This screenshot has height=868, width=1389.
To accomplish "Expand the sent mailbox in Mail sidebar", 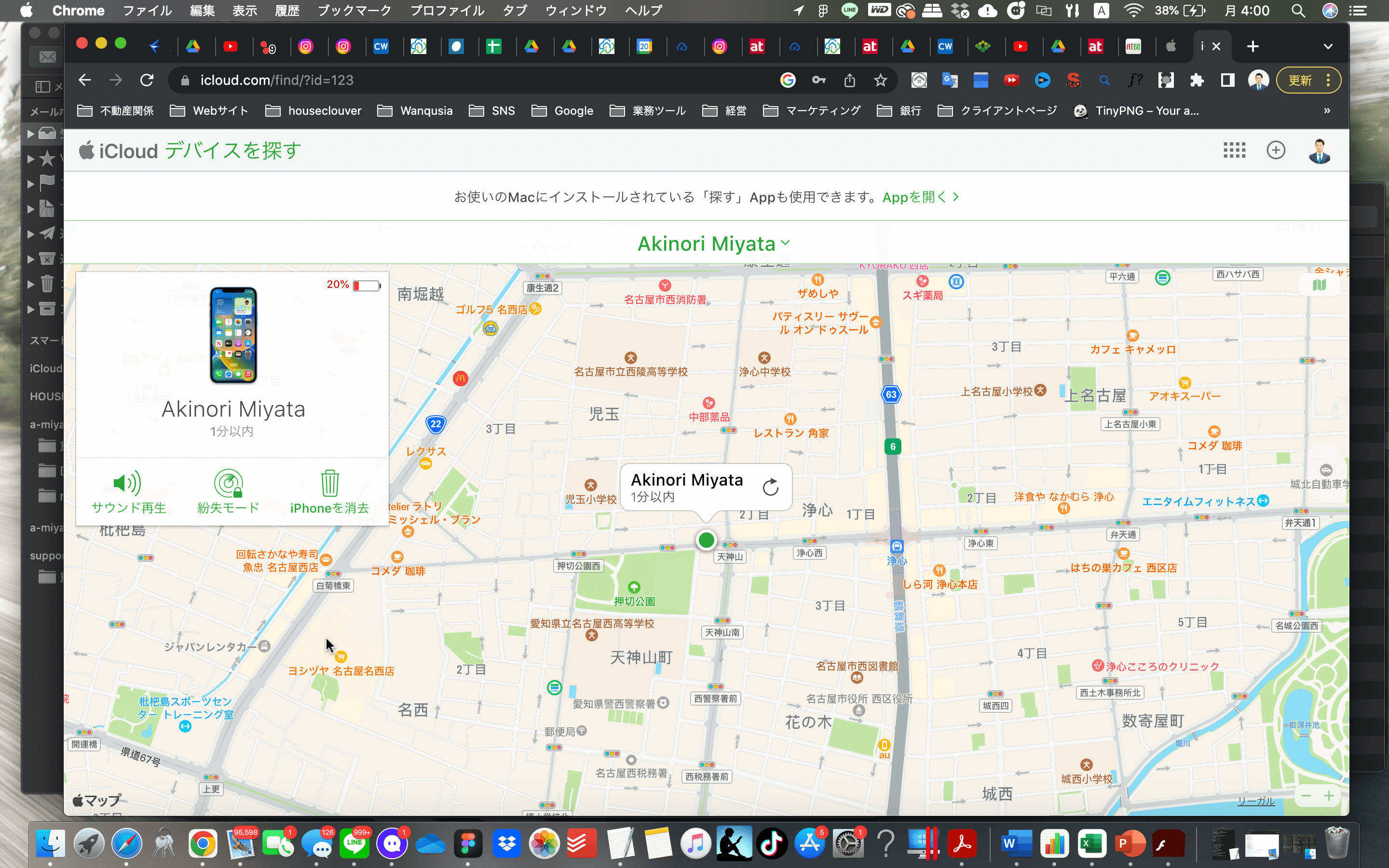I will pyautogui.click(x=30, y=234).
